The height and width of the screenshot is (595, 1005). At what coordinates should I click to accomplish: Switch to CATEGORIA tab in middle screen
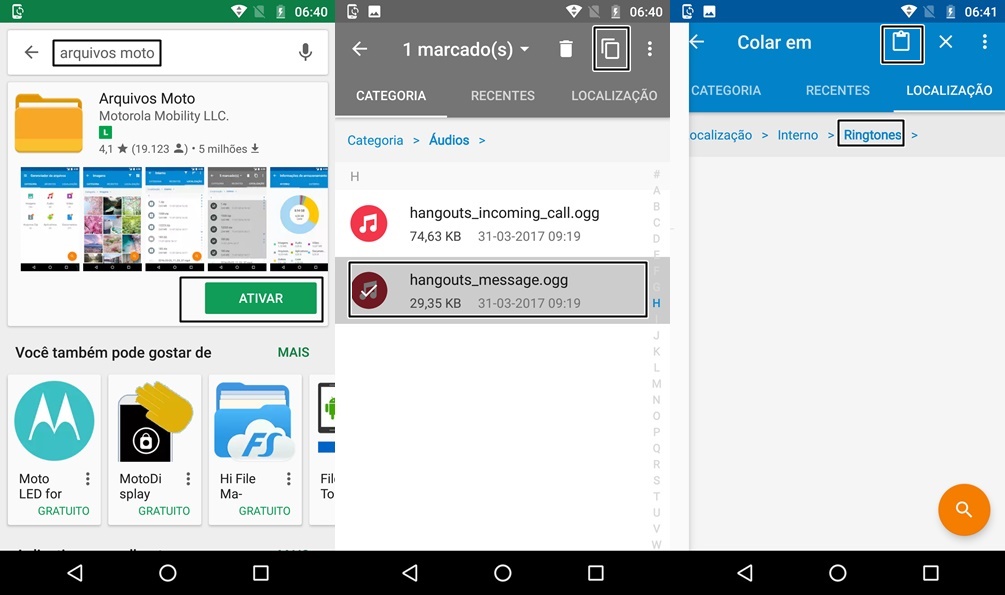391,96
